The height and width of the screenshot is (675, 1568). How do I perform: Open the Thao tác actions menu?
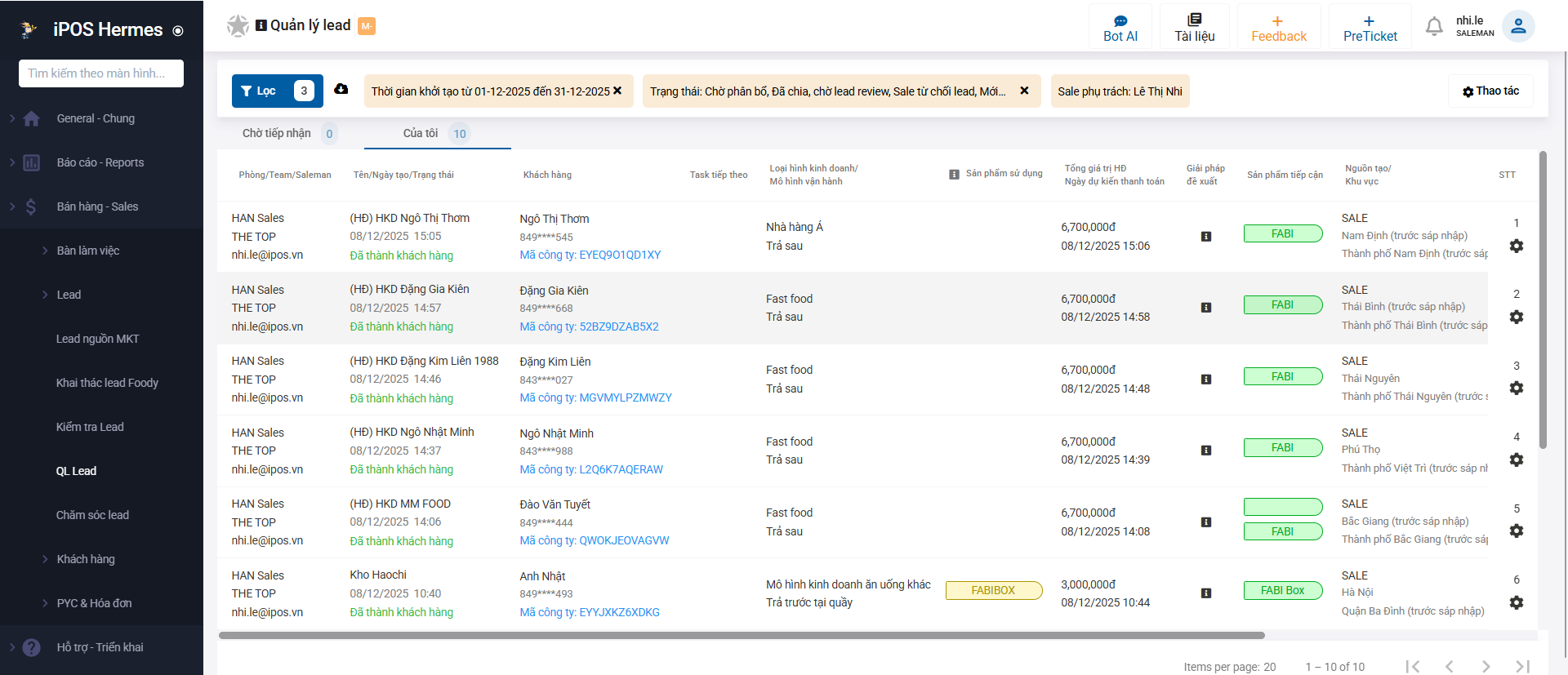click(x=1490, y=91)
